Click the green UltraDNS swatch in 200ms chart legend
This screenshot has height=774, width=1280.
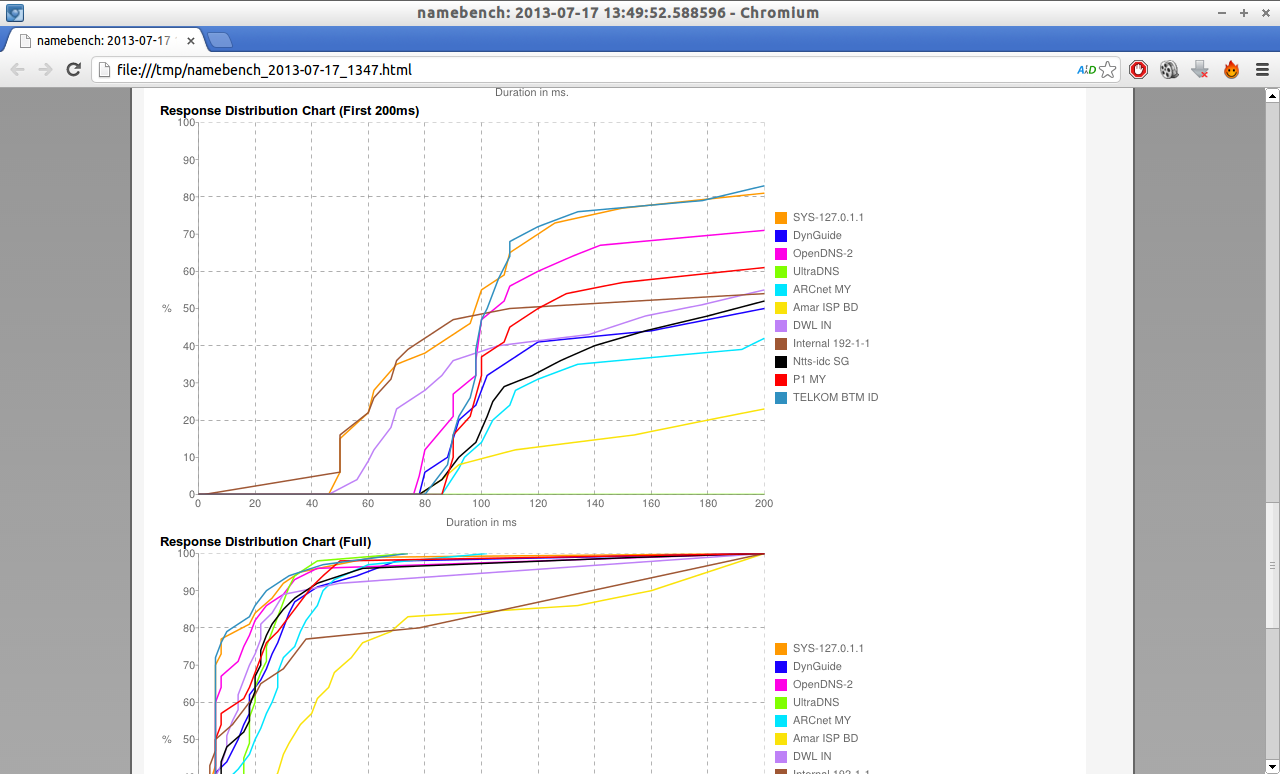[x=781, y=271]
